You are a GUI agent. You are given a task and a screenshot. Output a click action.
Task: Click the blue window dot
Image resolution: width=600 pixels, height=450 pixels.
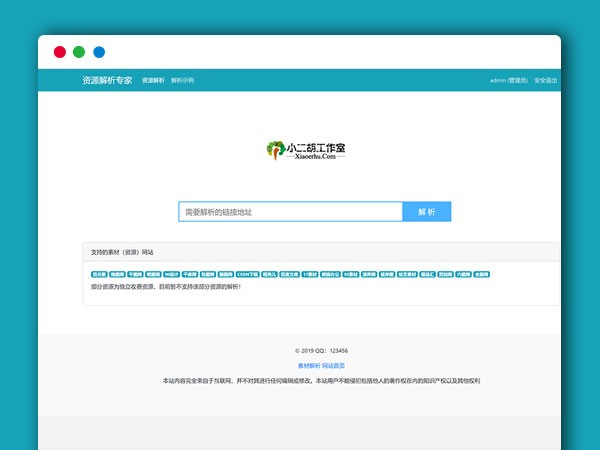99,51
